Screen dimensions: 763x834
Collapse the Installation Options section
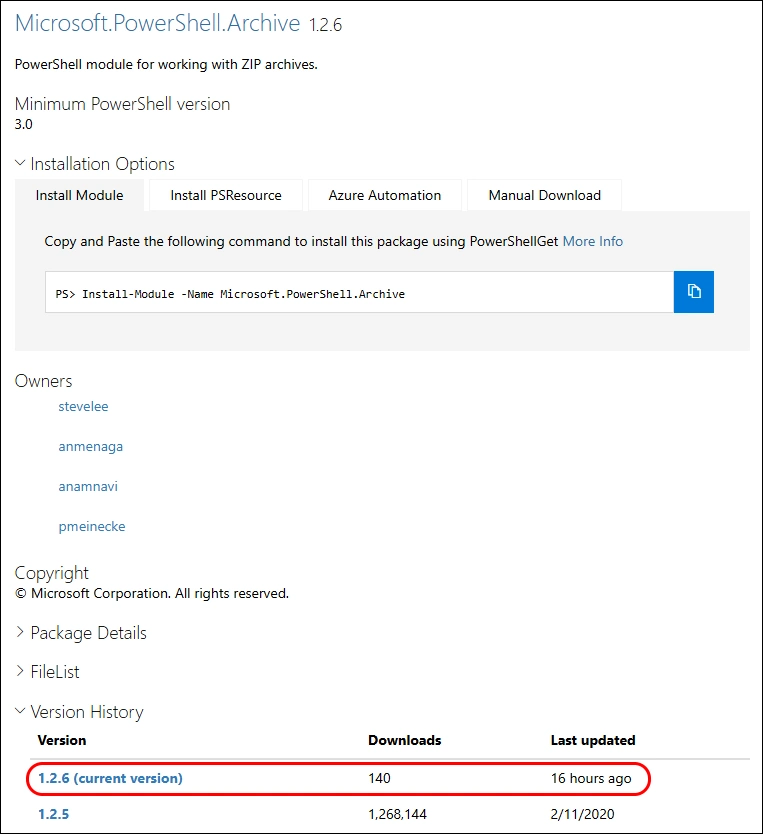[x=95, y=164]
